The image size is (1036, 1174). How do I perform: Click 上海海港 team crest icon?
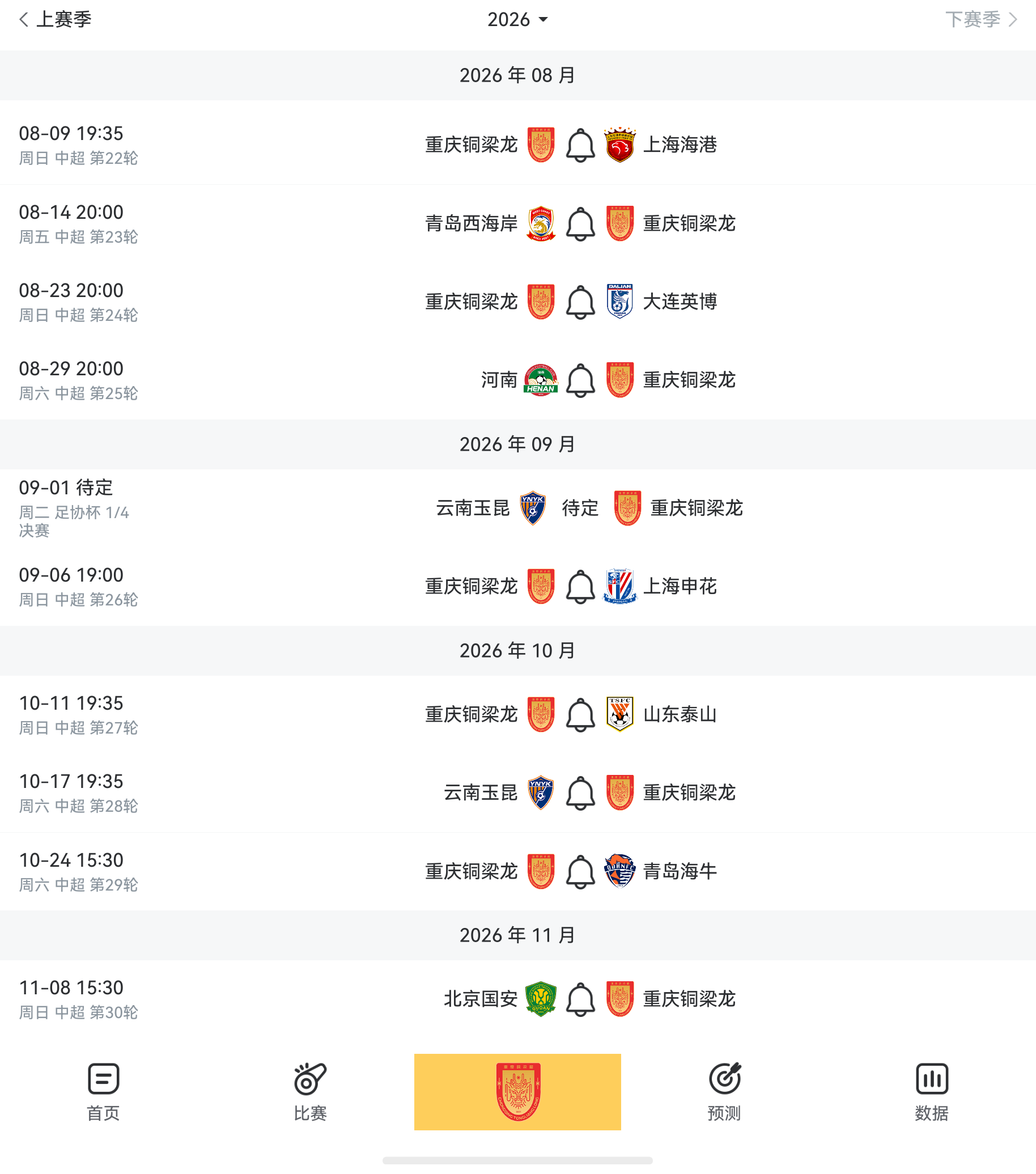pos(619,145)
